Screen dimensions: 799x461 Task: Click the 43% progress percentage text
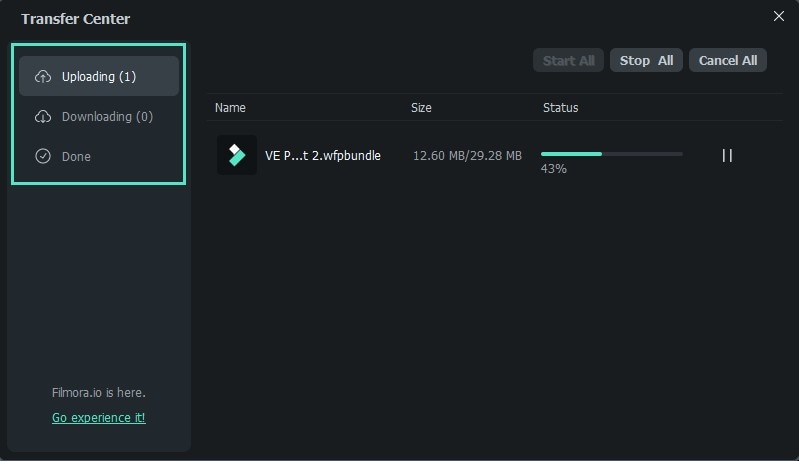click(553, 169)
